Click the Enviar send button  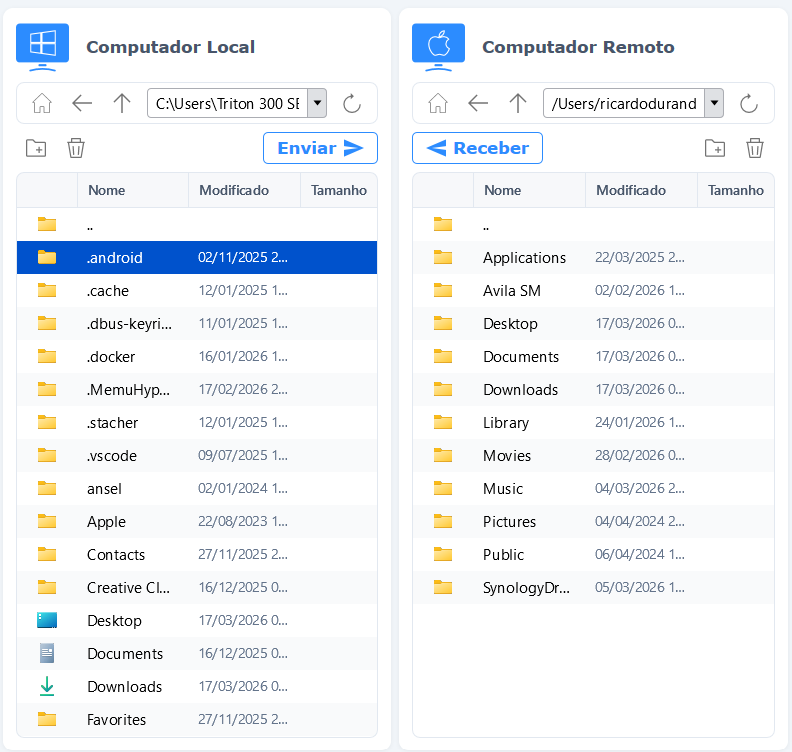coord(320,148)
